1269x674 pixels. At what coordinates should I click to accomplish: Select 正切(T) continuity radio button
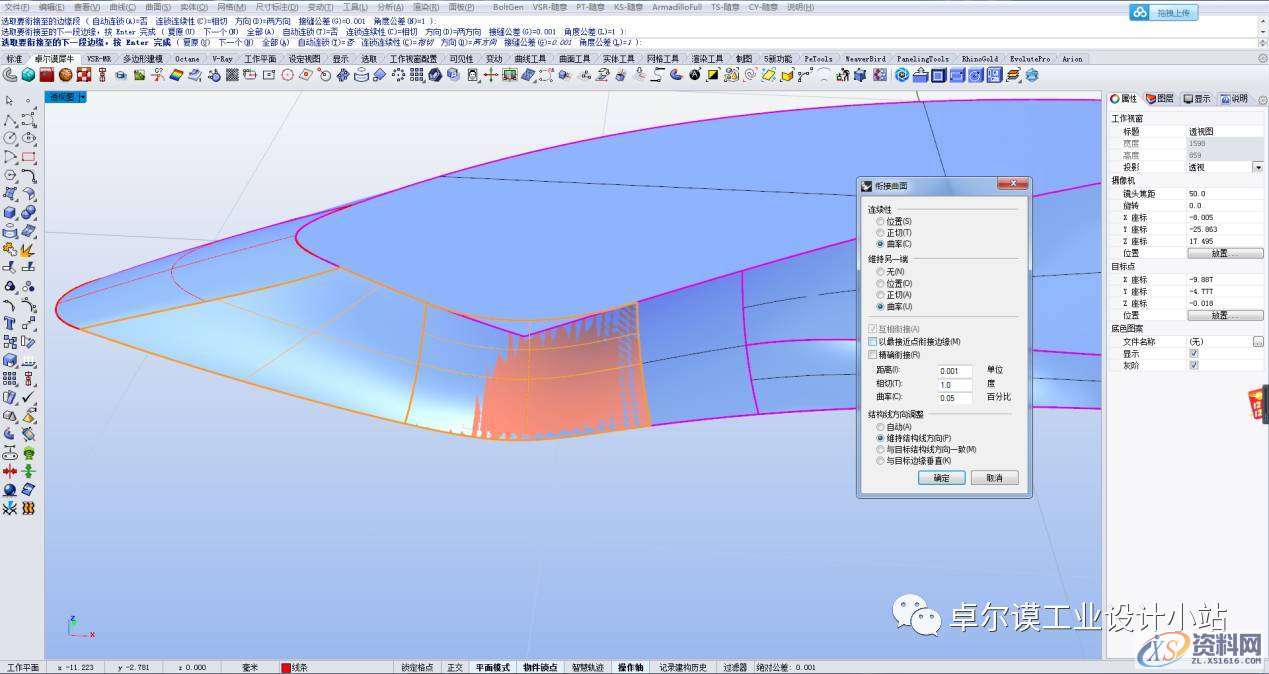click(x=880, y=232)
